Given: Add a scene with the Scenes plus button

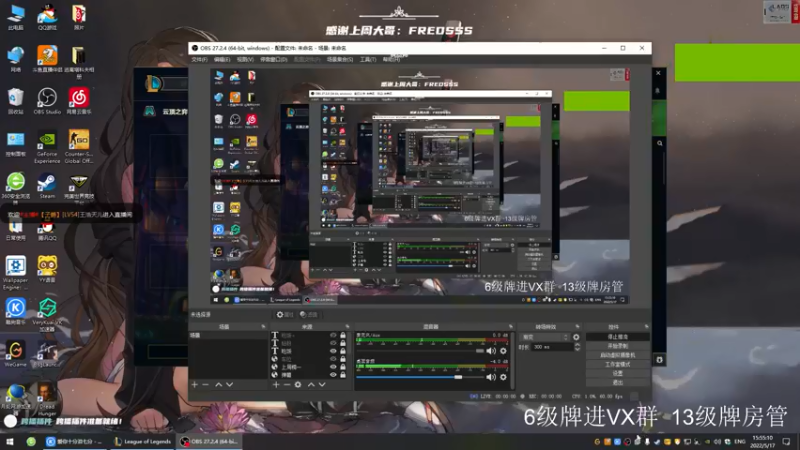Looking at the screenshot, I should point(194,385).
